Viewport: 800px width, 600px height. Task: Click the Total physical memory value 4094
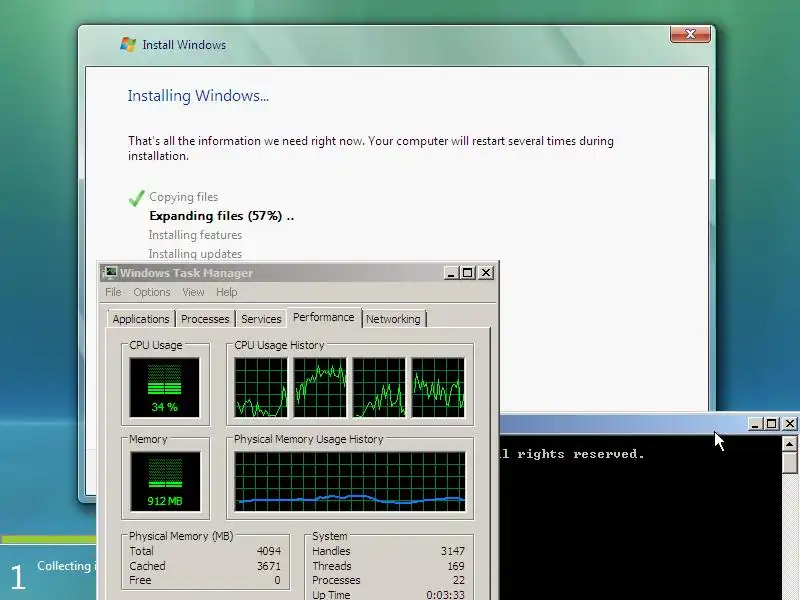tap(269, 551)
